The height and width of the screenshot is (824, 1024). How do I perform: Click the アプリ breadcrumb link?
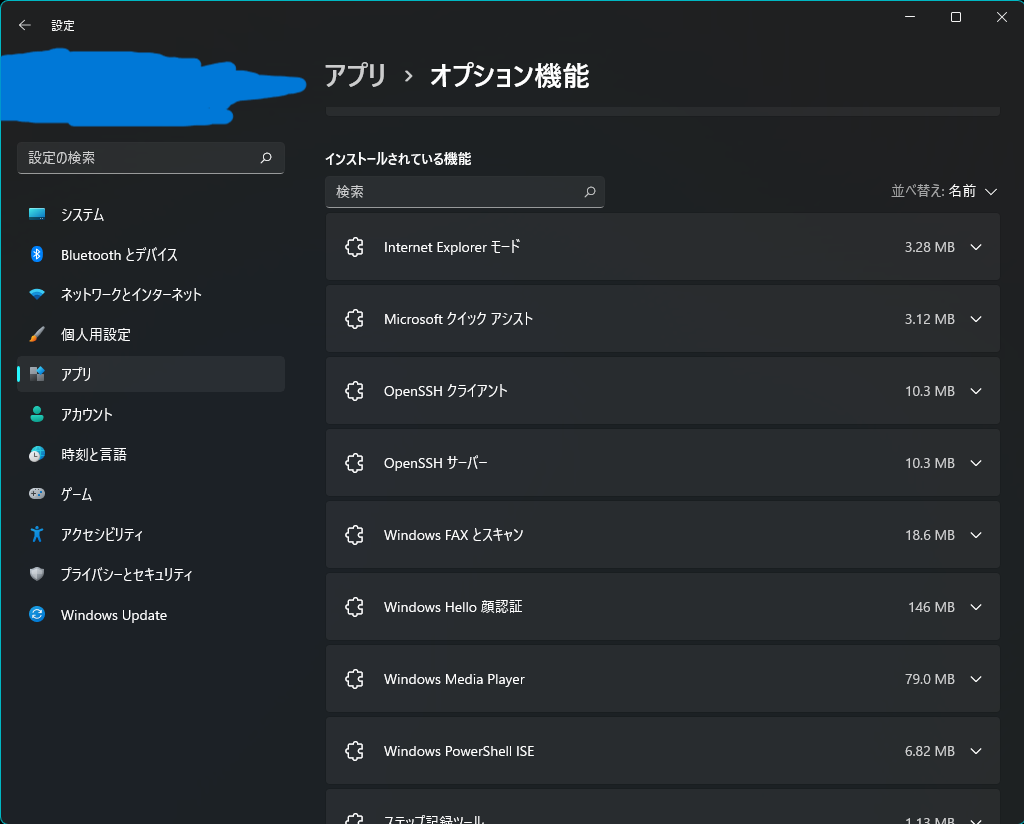point(355,75)
